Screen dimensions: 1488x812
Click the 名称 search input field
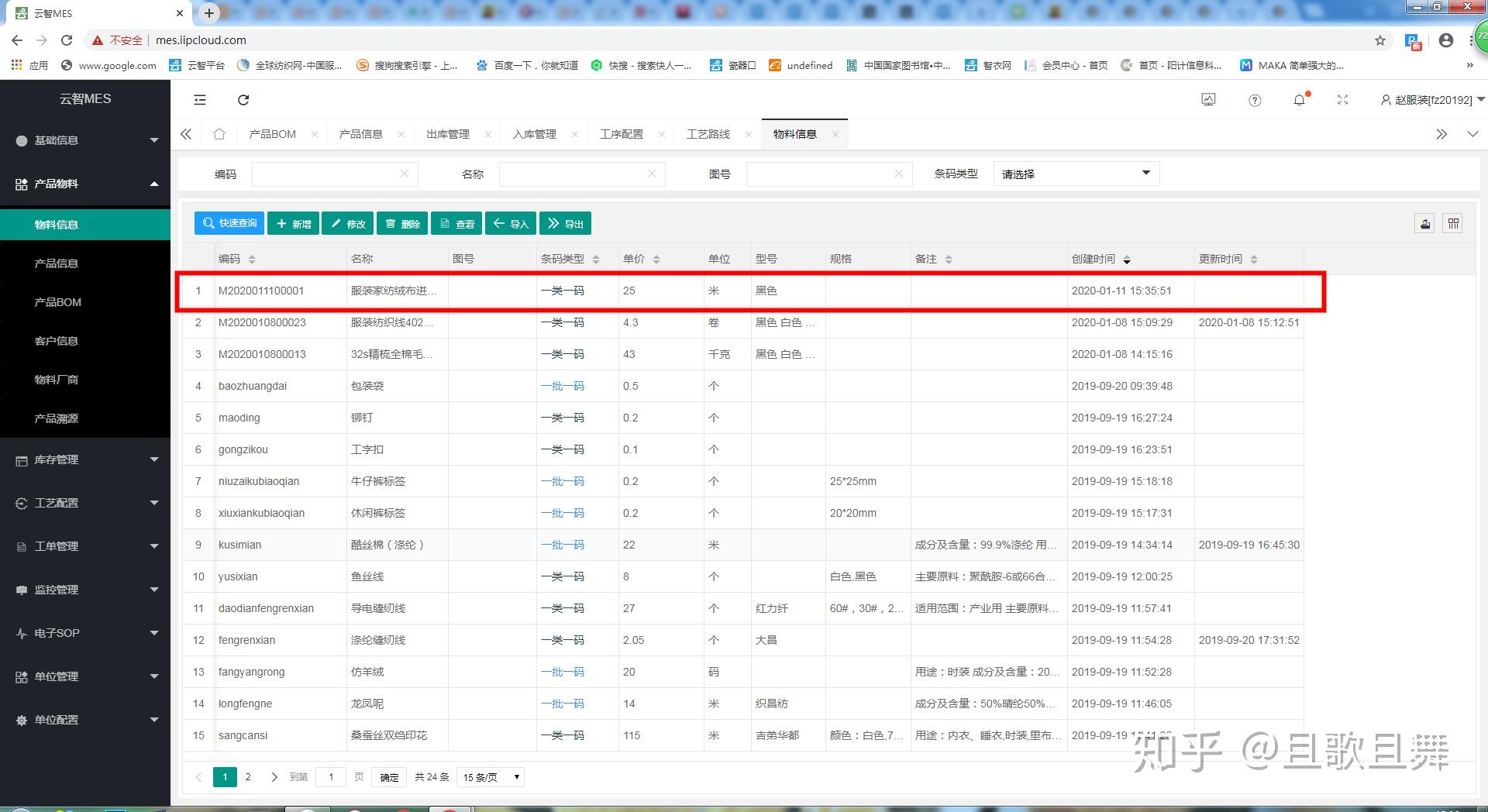[582, 174]
